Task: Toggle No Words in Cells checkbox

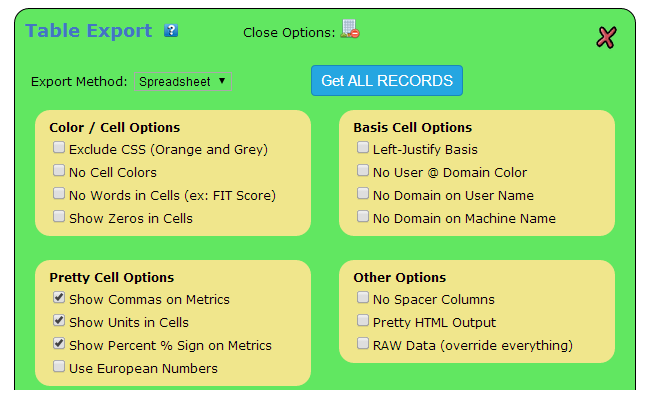Action: 59,194
